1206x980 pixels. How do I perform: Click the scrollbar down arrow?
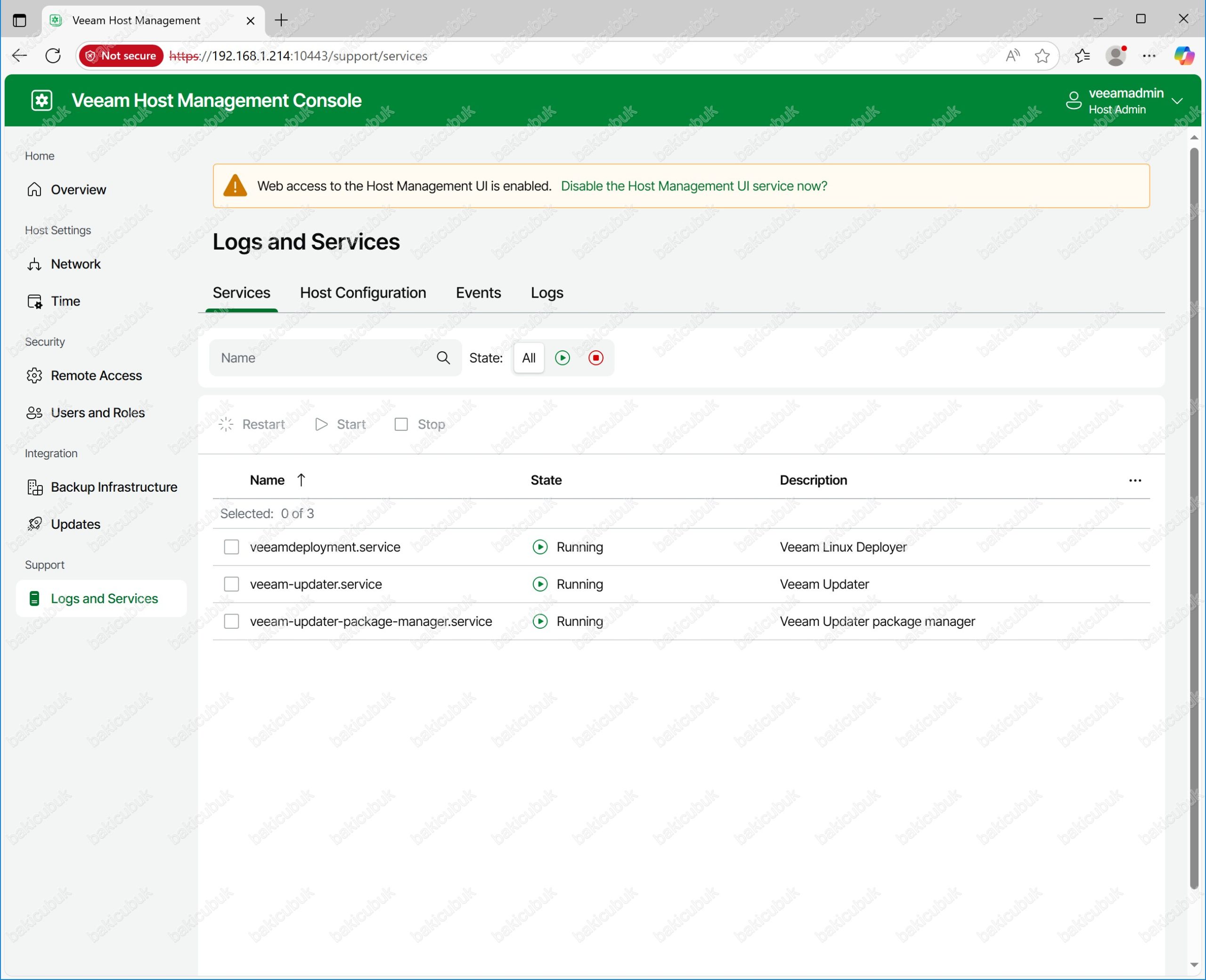click(x=1194, y=965)
